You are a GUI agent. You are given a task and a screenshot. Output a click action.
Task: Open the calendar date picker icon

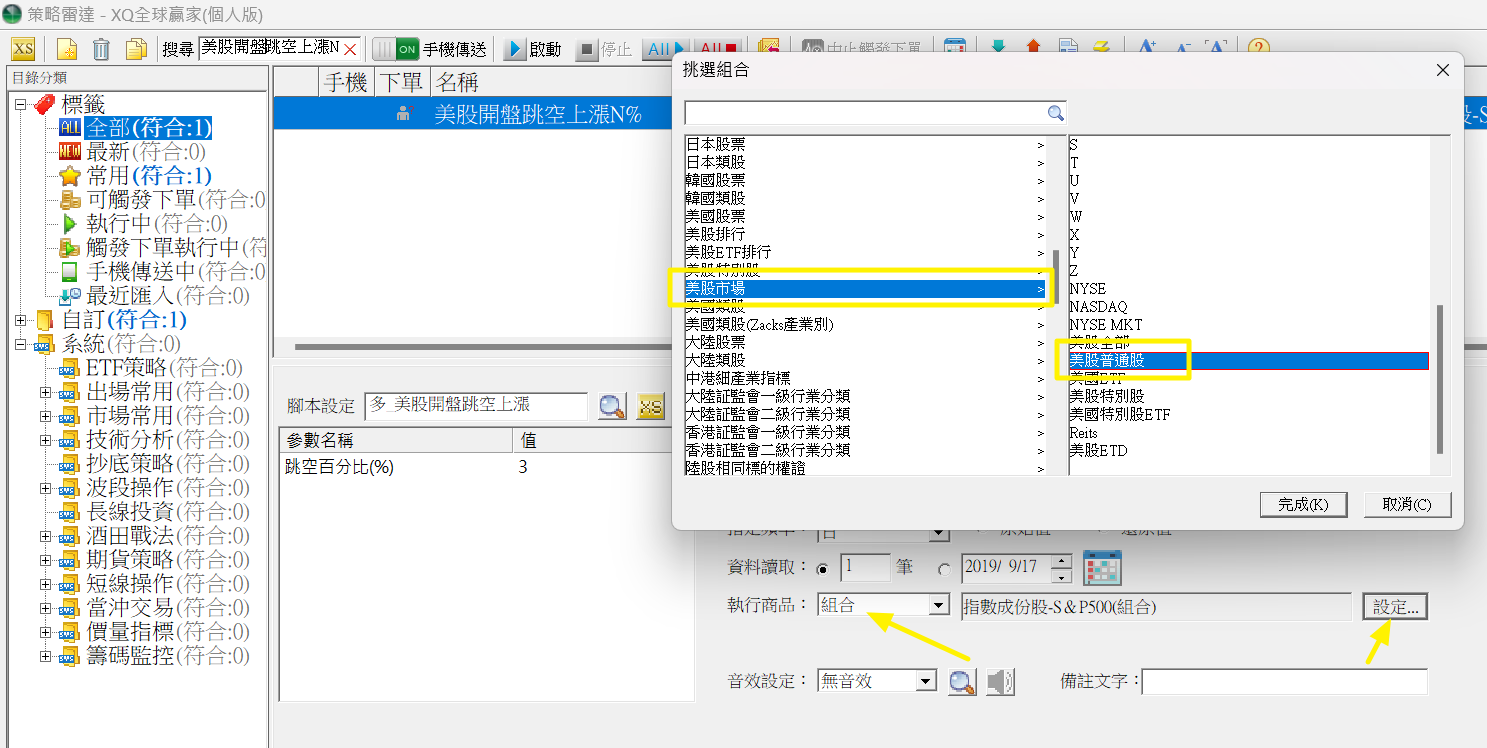[1103, 568]
